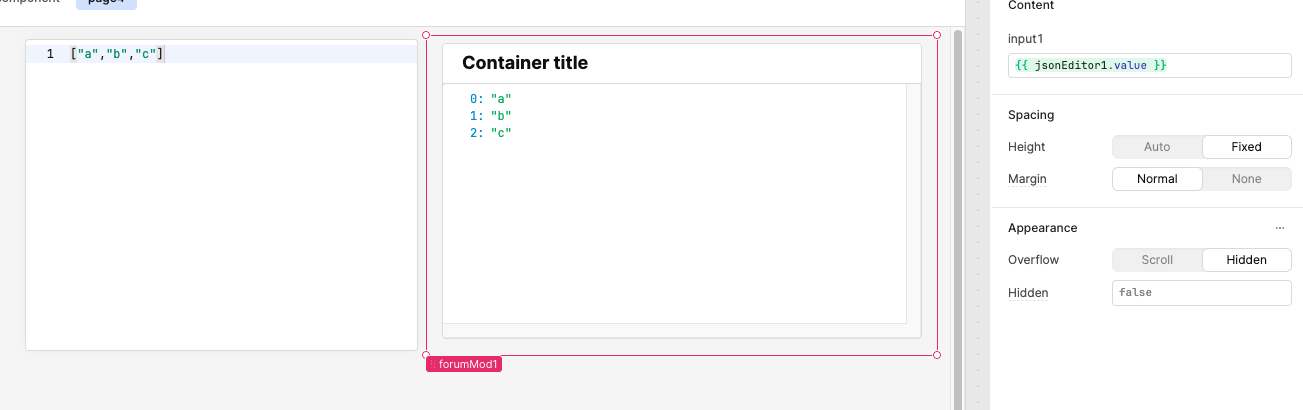Set Height to Auto
The image size is (1303, 410).
(x=1157, y=147)
